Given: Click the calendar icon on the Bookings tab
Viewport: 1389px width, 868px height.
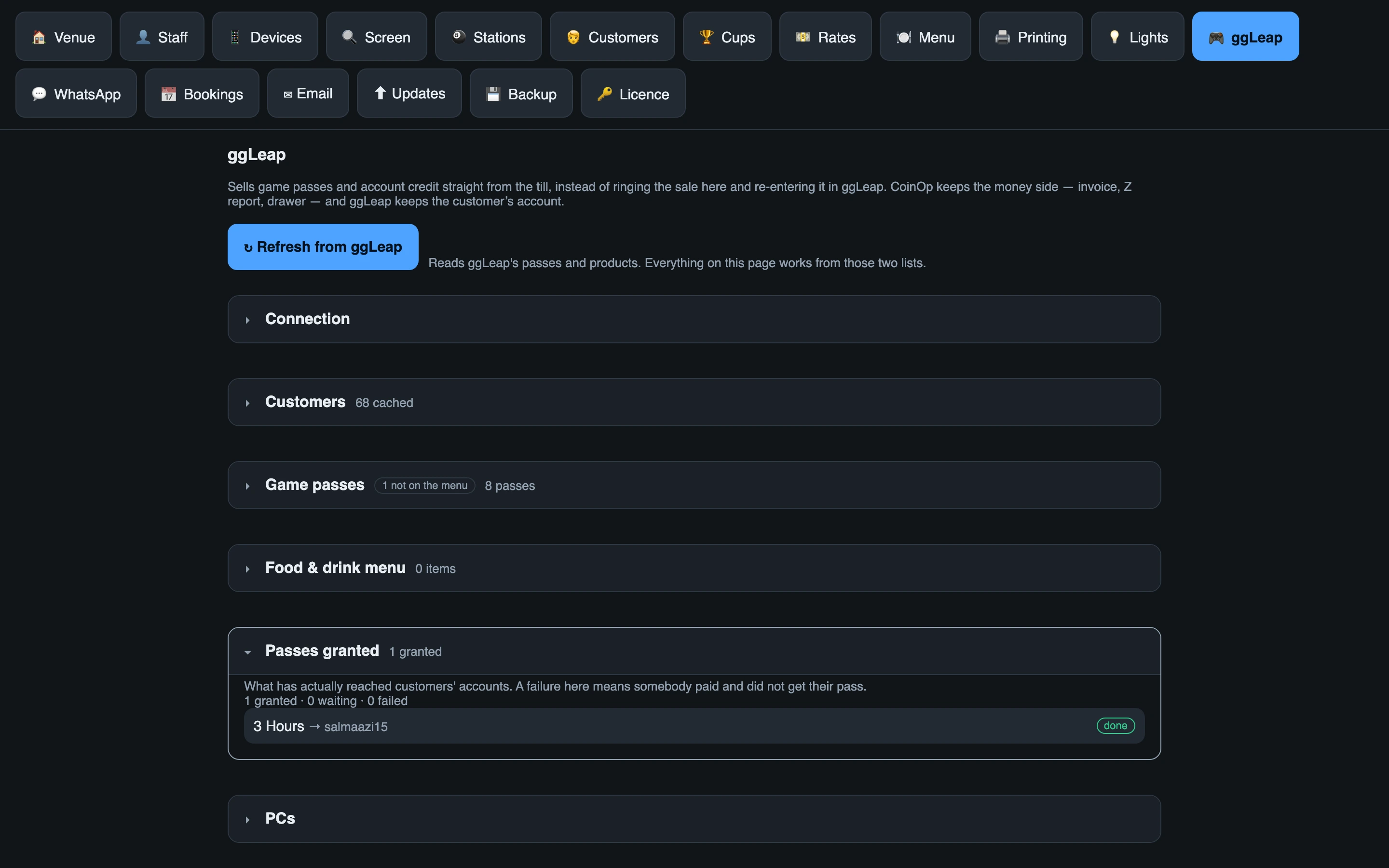Looking at the screenshot, I should [168, 94].
